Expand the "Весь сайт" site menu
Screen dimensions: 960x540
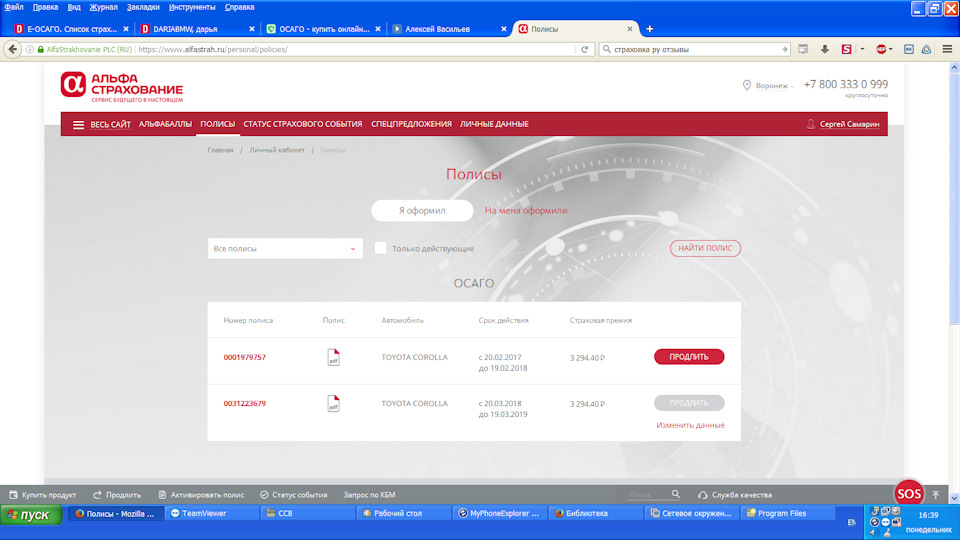[102, 124]
